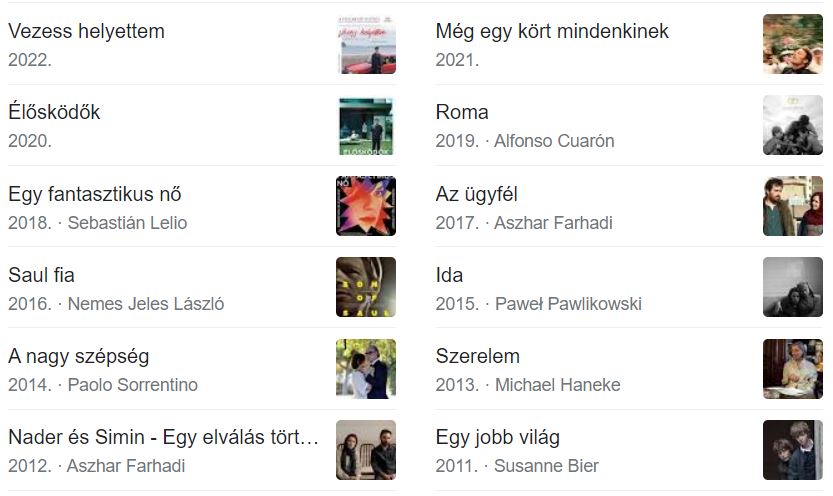Open the Még egy kört mindenkinek title
Screen dimensions: 833x496
click(552, 31)
